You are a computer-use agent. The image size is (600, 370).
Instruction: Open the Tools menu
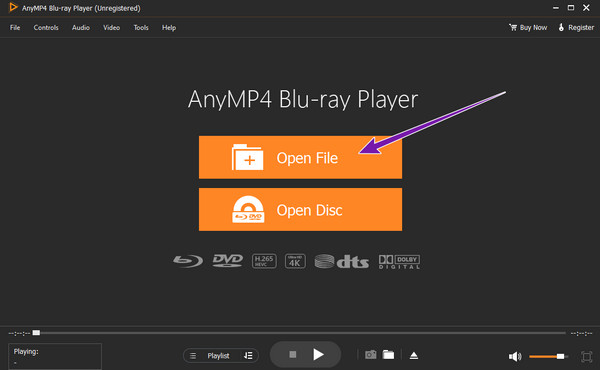pos(141,28)
